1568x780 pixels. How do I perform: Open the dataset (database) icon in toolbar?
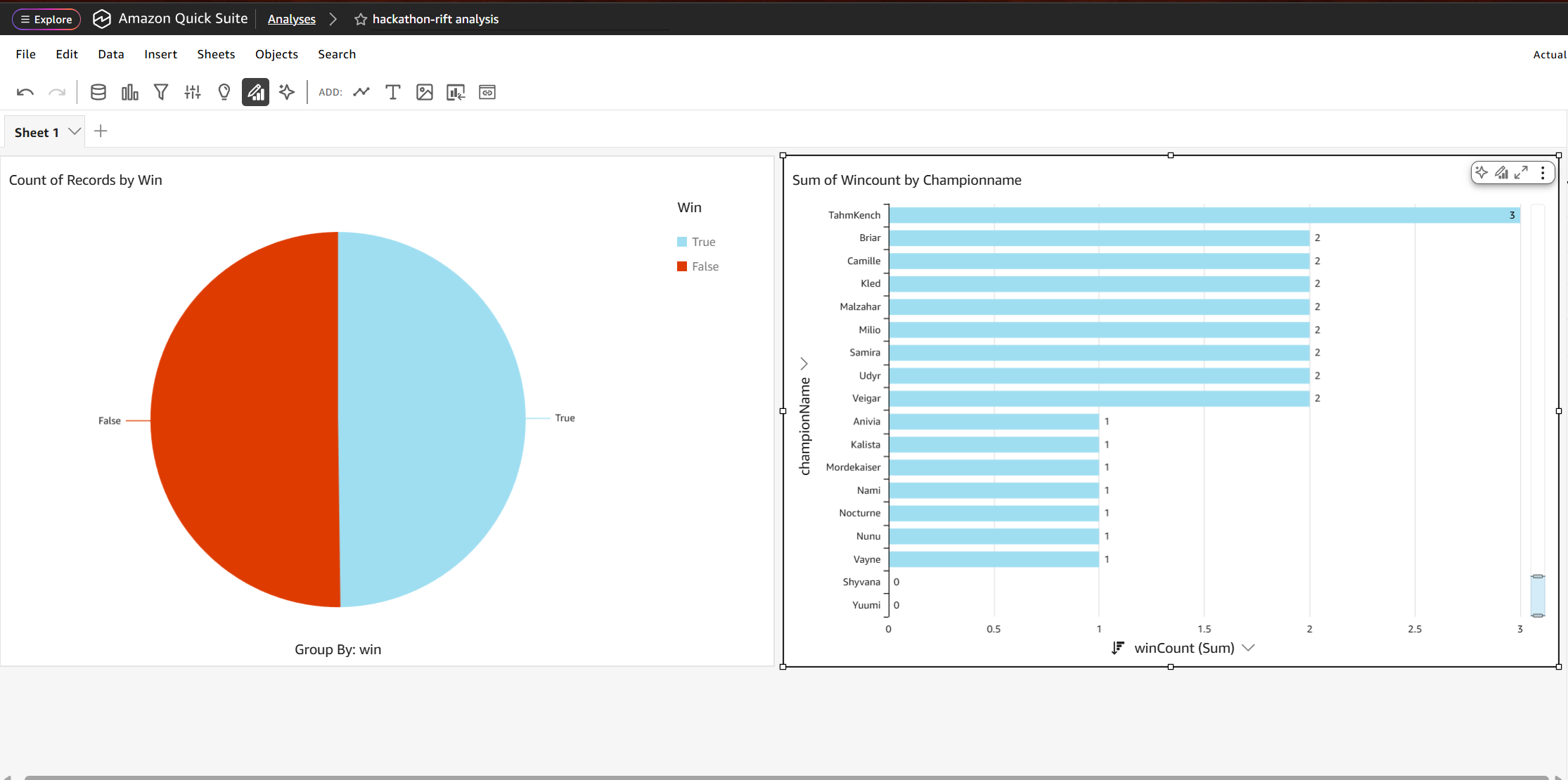tap(98, 92)
